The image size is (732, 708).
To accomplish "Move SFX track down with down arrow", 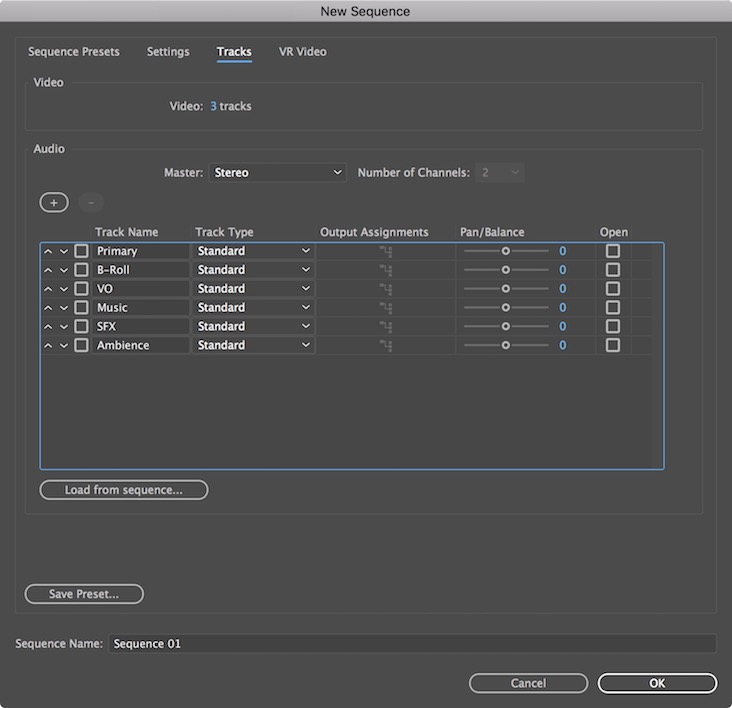I will [64, 326].
